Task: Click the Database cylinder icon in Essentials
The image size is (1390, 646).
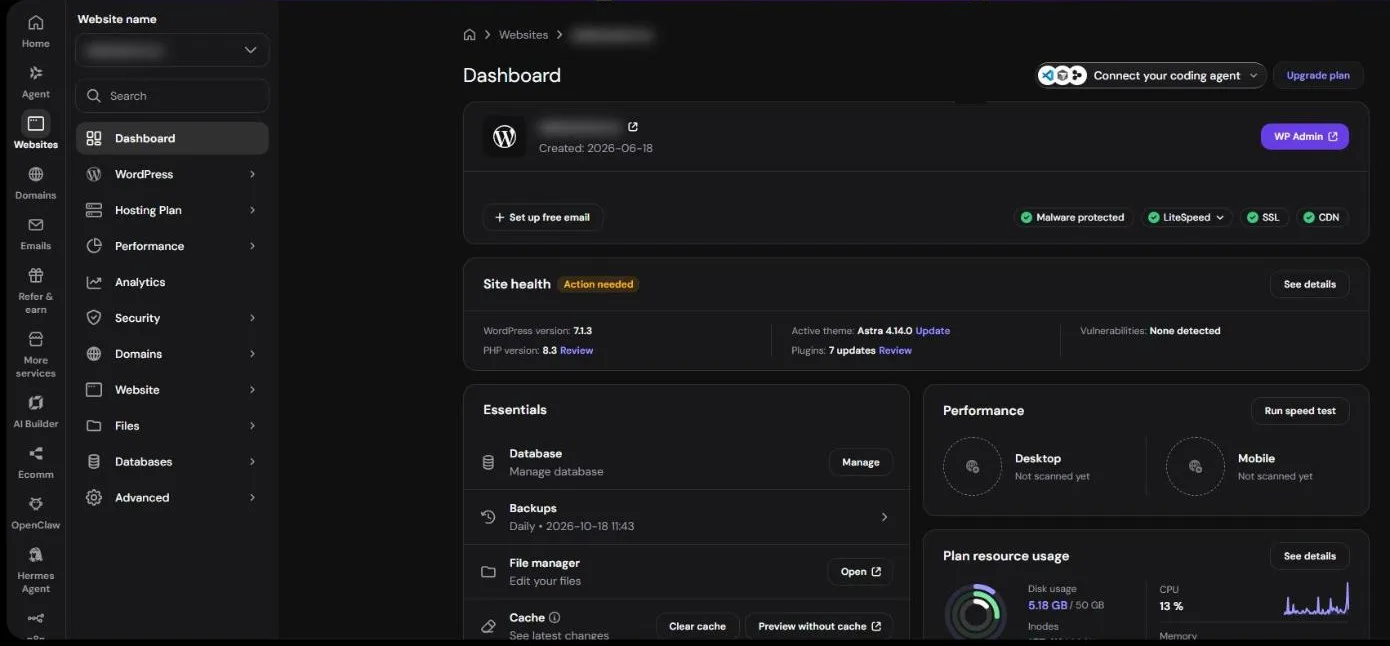Action: pyautogui.click(x=488, y=462)
